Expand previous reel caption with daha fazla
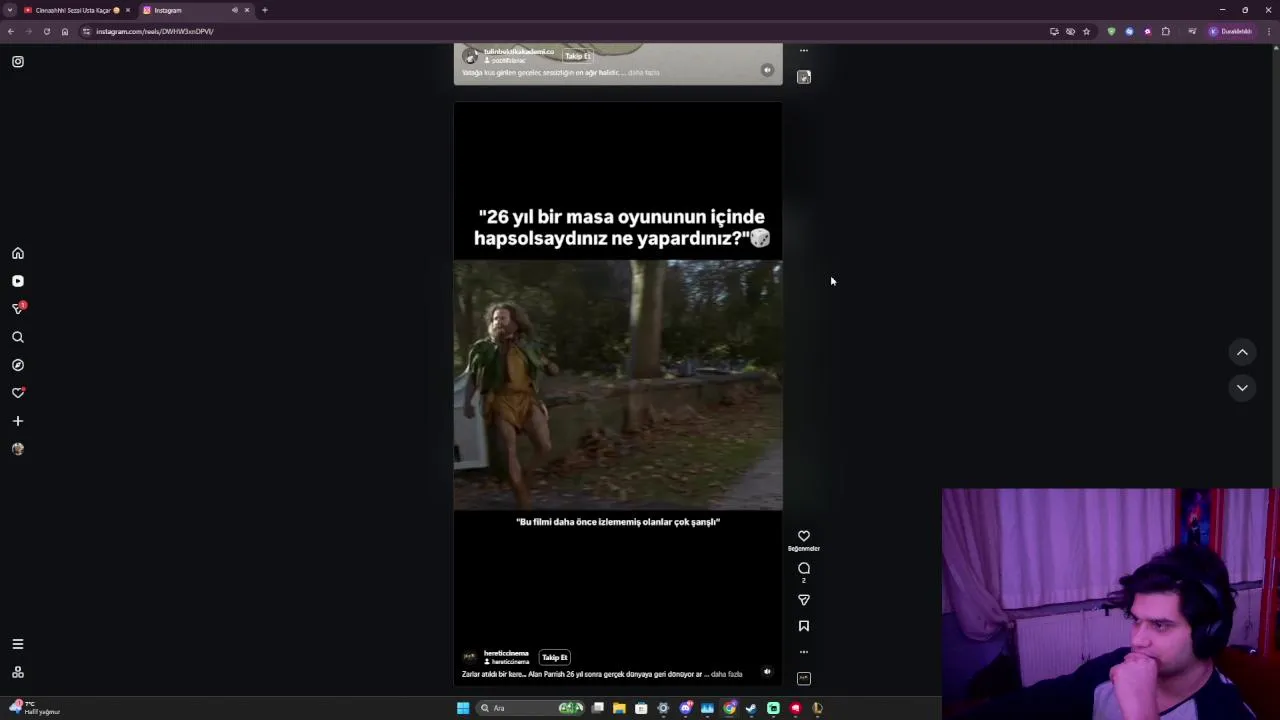Screen dimensions: 1280x720 coord(644,73)
